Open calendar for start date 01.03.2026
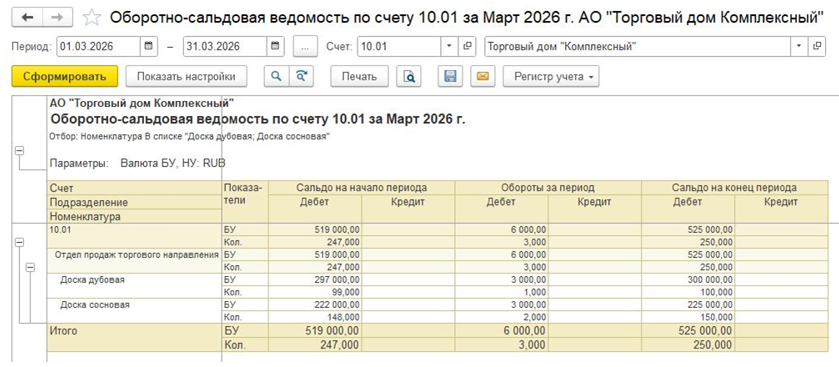 [x=149, y=46]
